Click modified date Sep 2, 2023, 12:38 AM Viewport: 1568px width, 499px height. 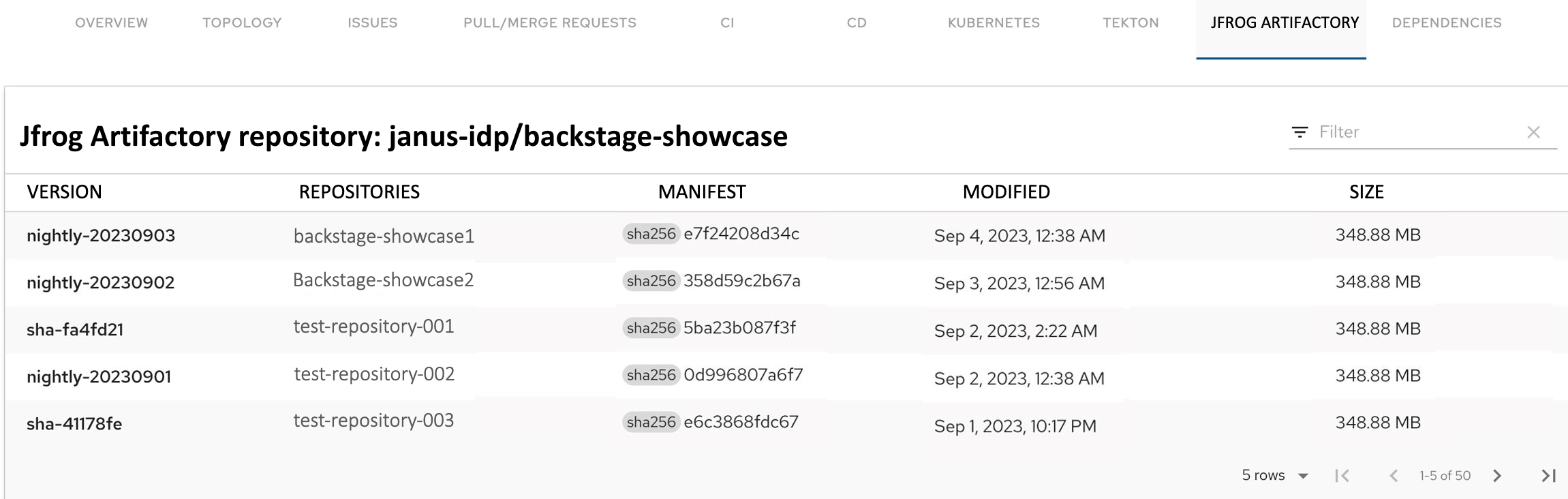1019,378
